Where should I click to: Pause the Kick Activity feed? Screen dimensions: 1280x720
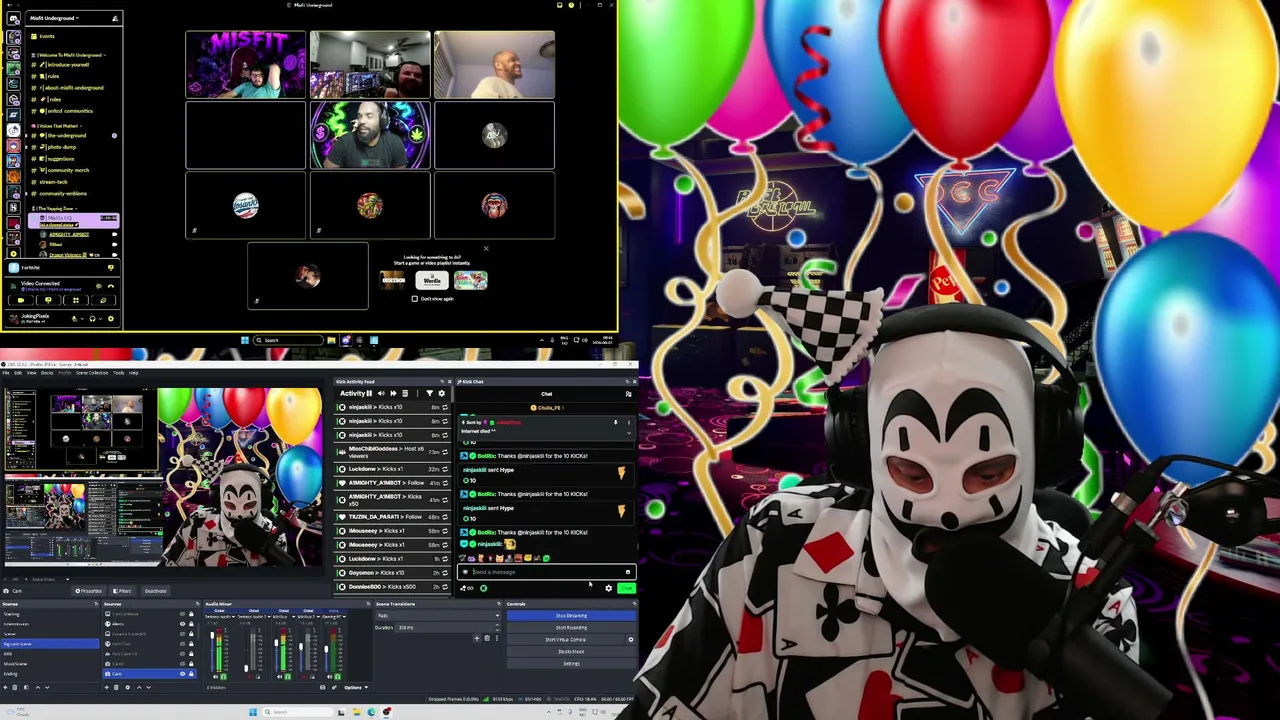click(369, 393)
